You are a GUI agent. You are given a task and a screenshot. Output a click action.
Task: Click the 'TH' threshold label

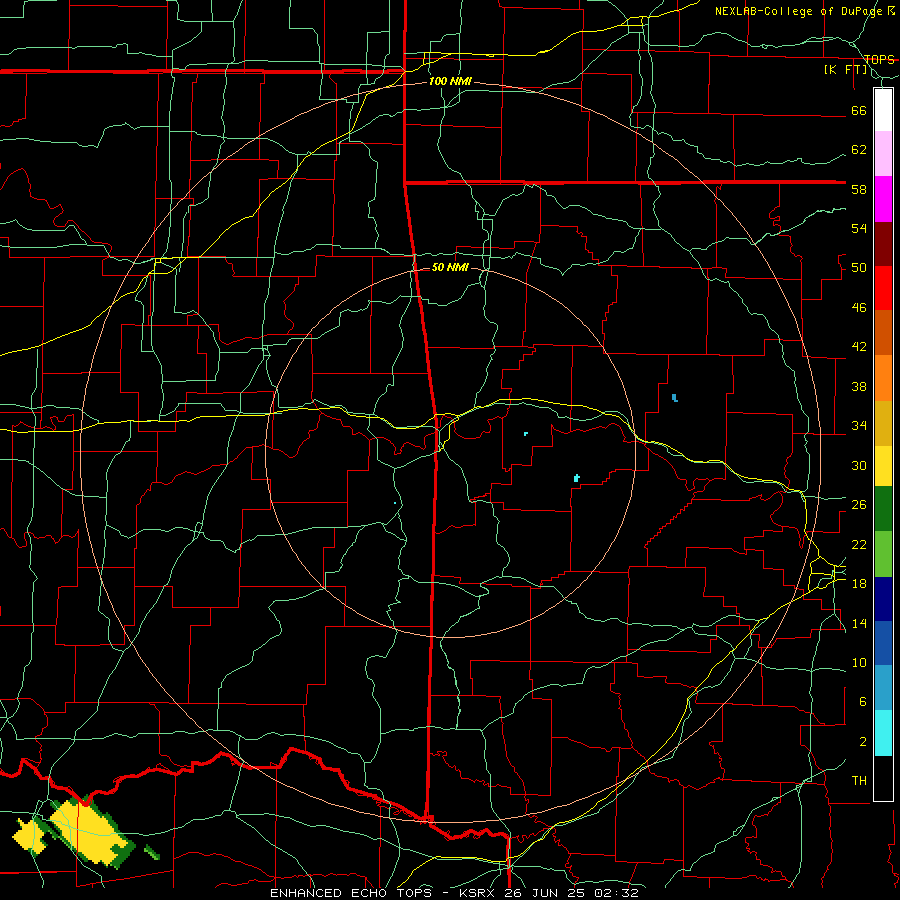(859, 780)
